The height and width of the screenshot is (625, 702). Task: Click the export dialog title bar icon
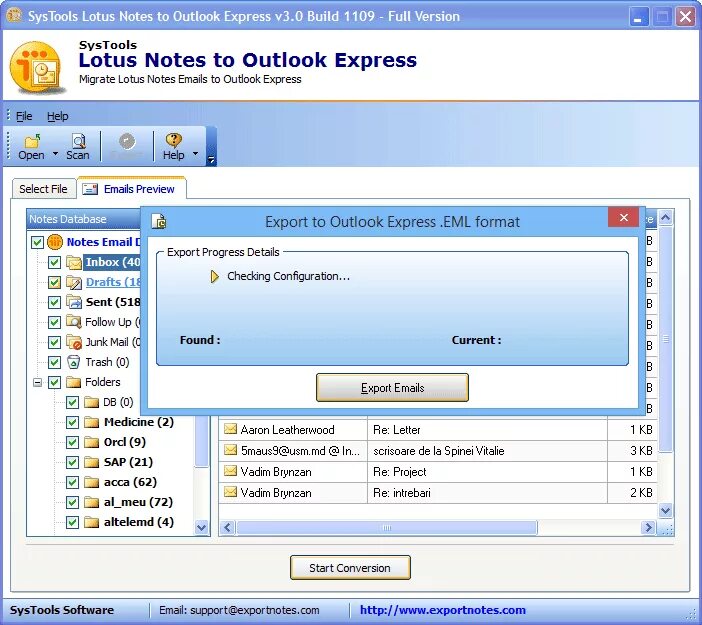pos(159,221)
